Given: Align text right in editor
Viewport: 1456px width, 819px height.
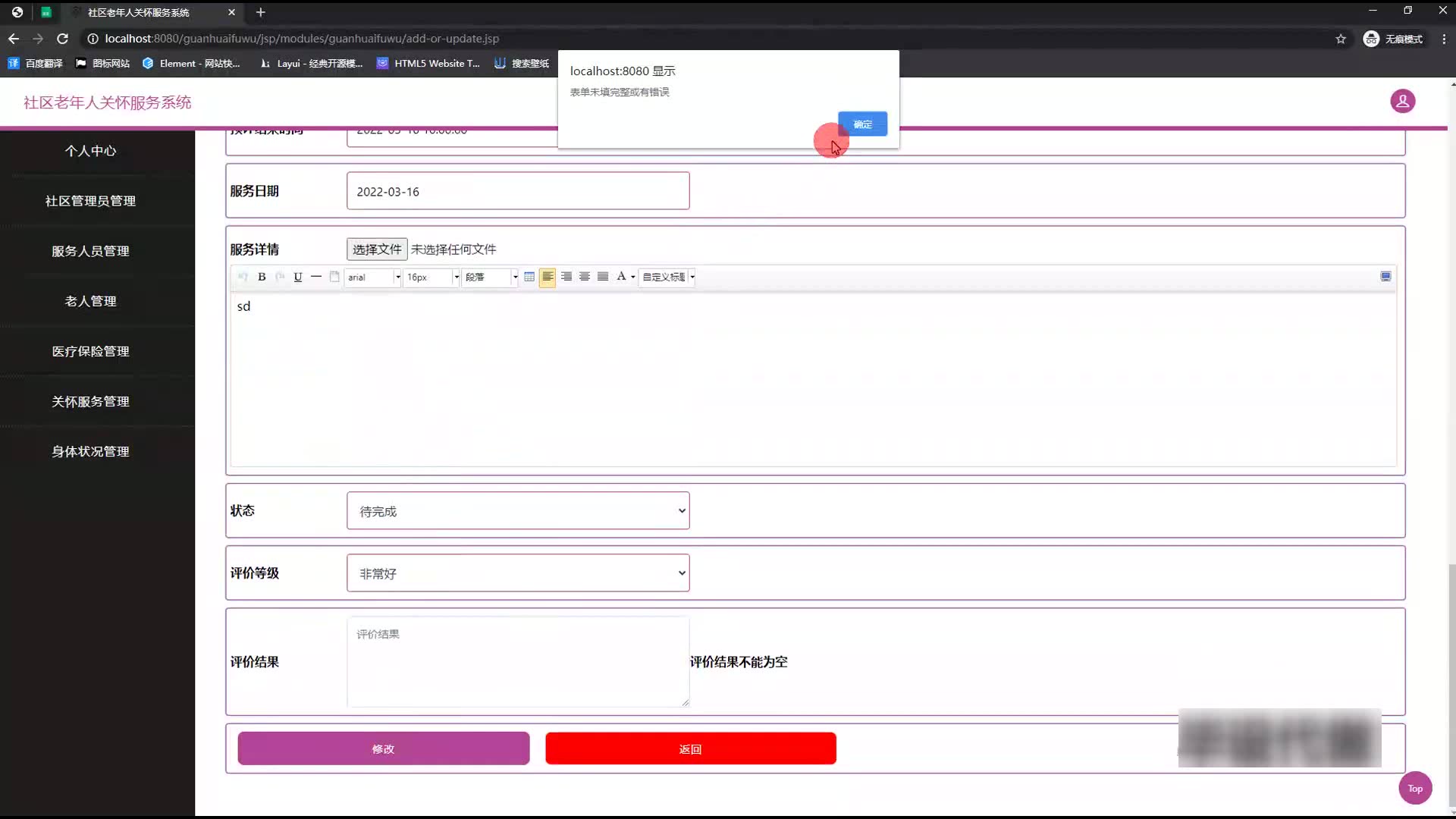Looking at the screenshot, I should pos(566,277).
